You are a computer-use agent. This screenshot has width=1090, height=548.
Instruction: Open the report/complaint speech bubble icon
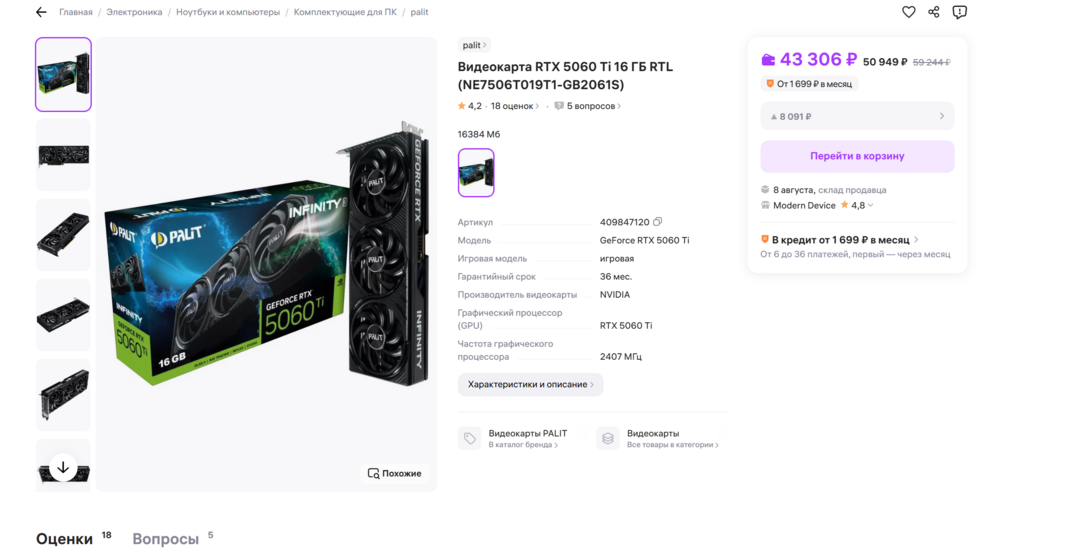(959, 12)
